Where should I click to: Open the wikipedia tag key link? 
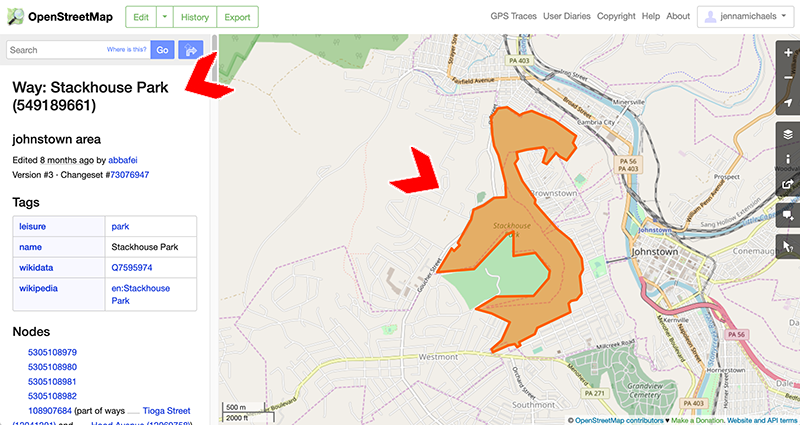click(38, 288)
